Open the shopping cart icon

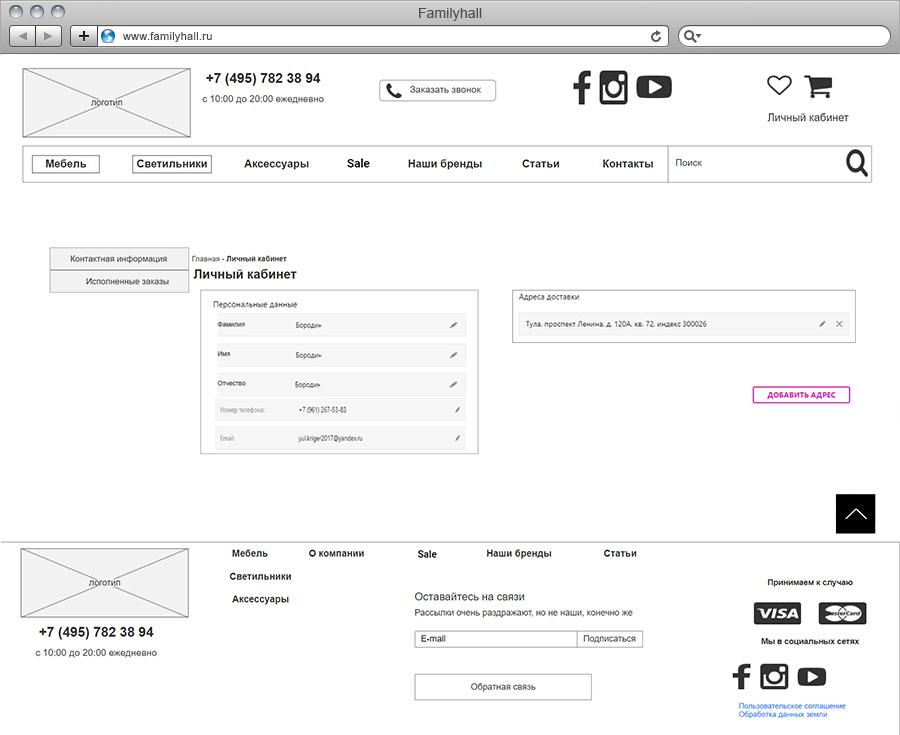pyautogui.click(x=818, y=87)
